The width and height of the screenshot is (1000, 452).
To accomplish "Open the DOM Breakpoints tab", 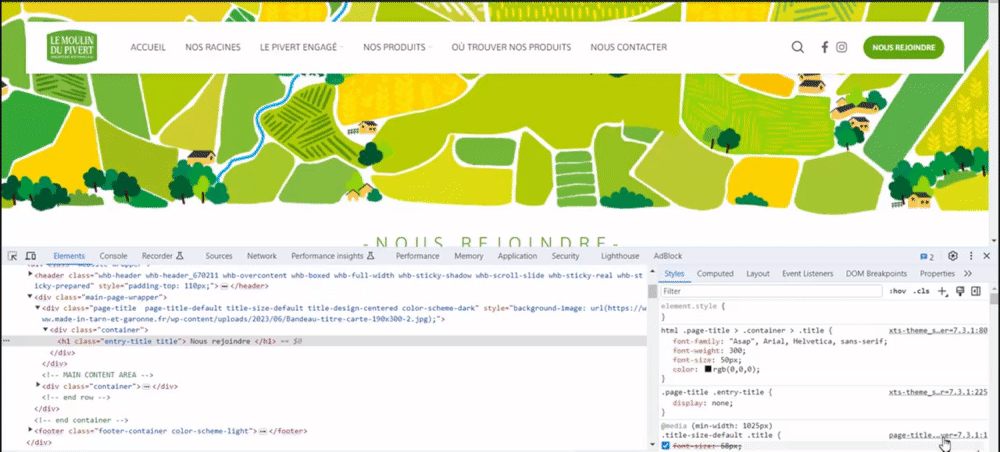I will tap(876, 273).
